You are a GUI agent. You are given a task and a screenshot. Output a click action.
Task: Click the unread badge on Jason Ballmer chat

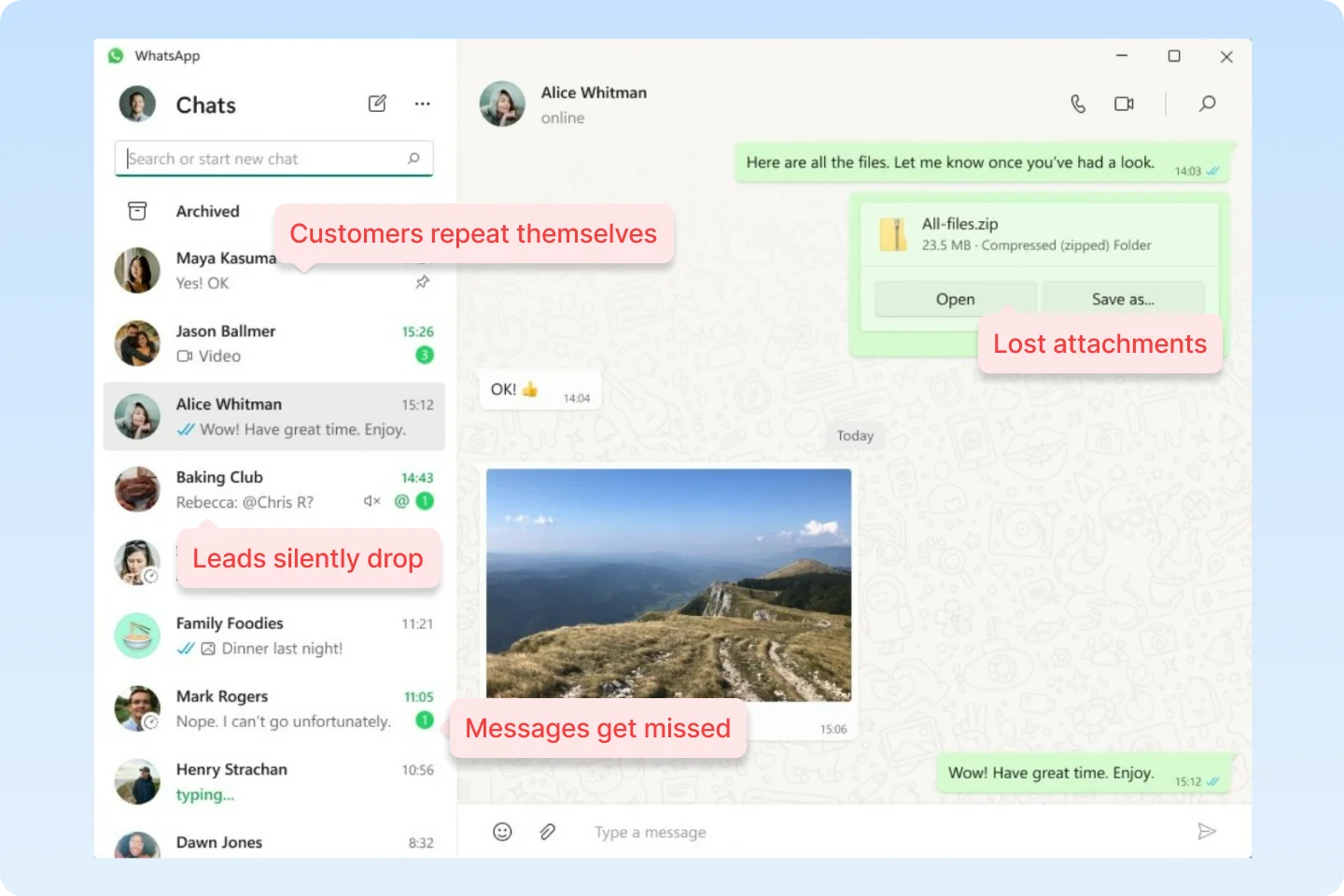(425, 355)
